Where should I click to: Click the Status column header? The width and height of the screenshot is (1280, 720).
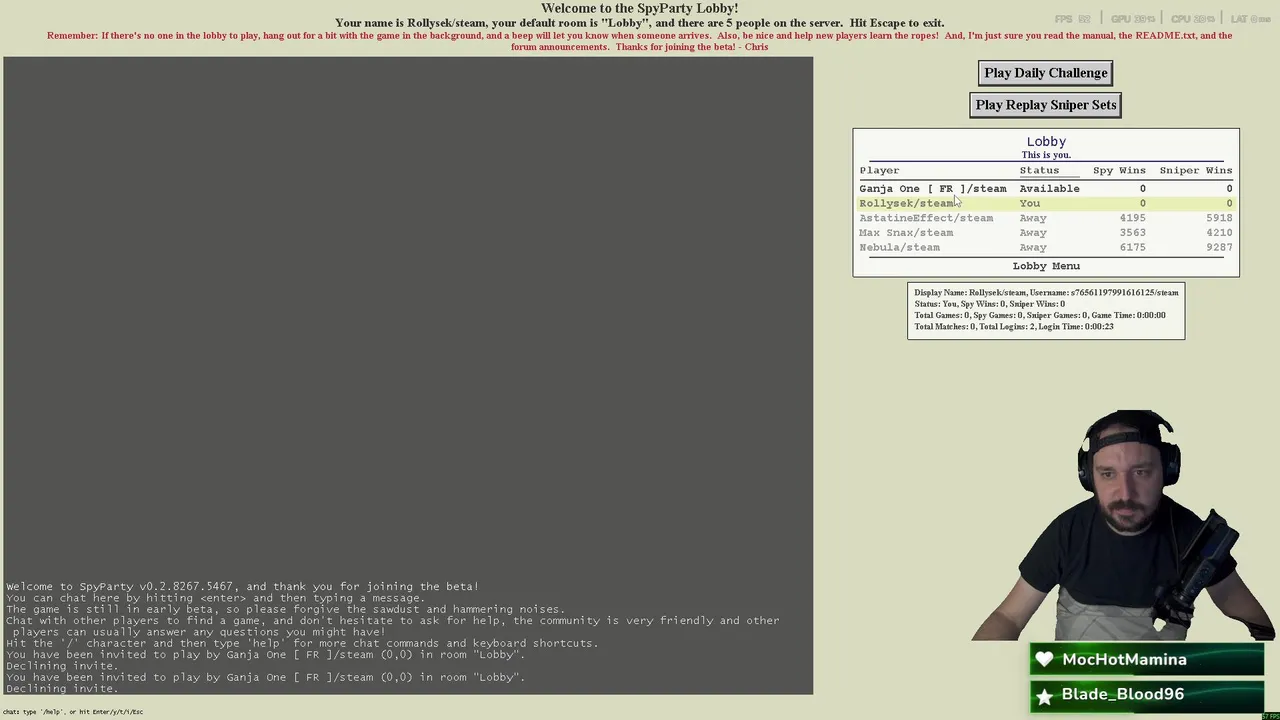point(1039,170)
